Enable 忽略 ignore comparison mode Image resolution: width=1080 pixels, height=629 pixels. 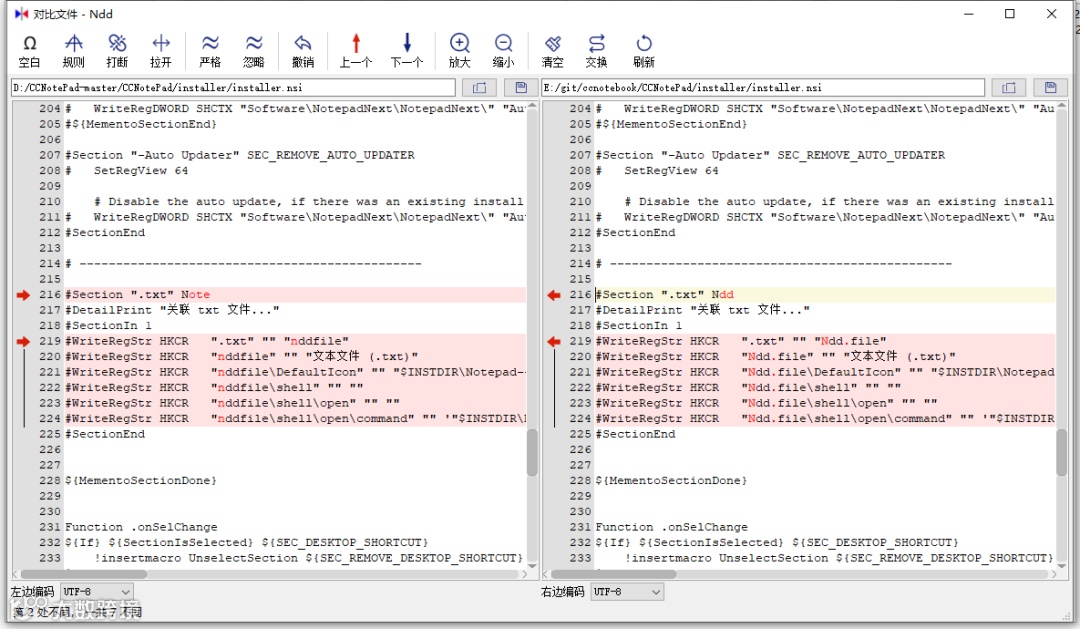253,51
